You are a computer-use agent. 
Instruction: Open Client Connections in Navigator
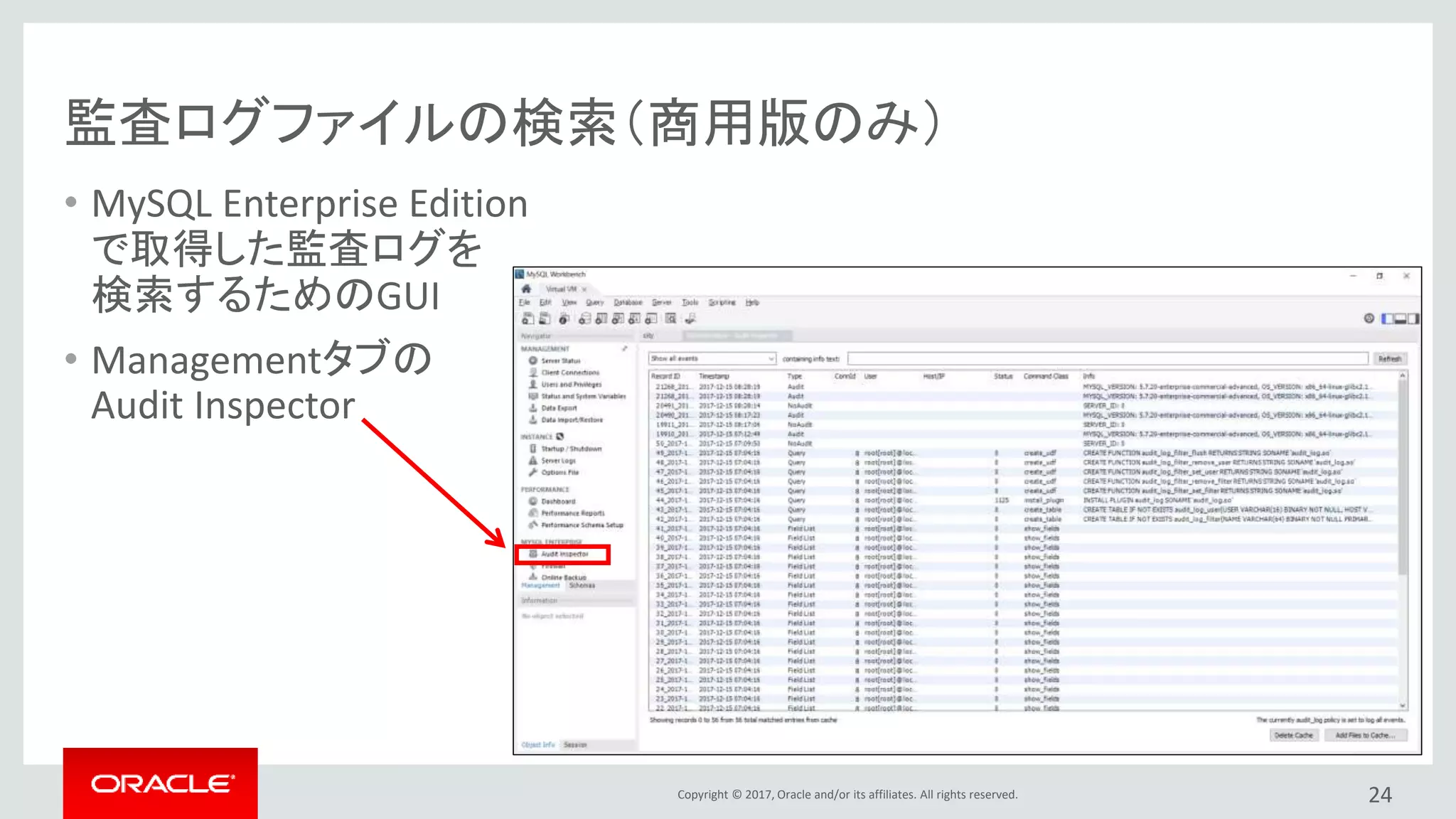click(570, 373)
